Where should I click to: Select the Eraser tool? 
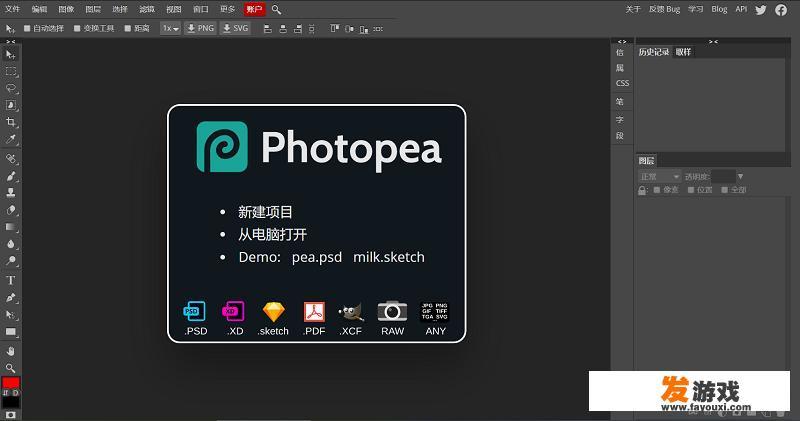point(11,210)
